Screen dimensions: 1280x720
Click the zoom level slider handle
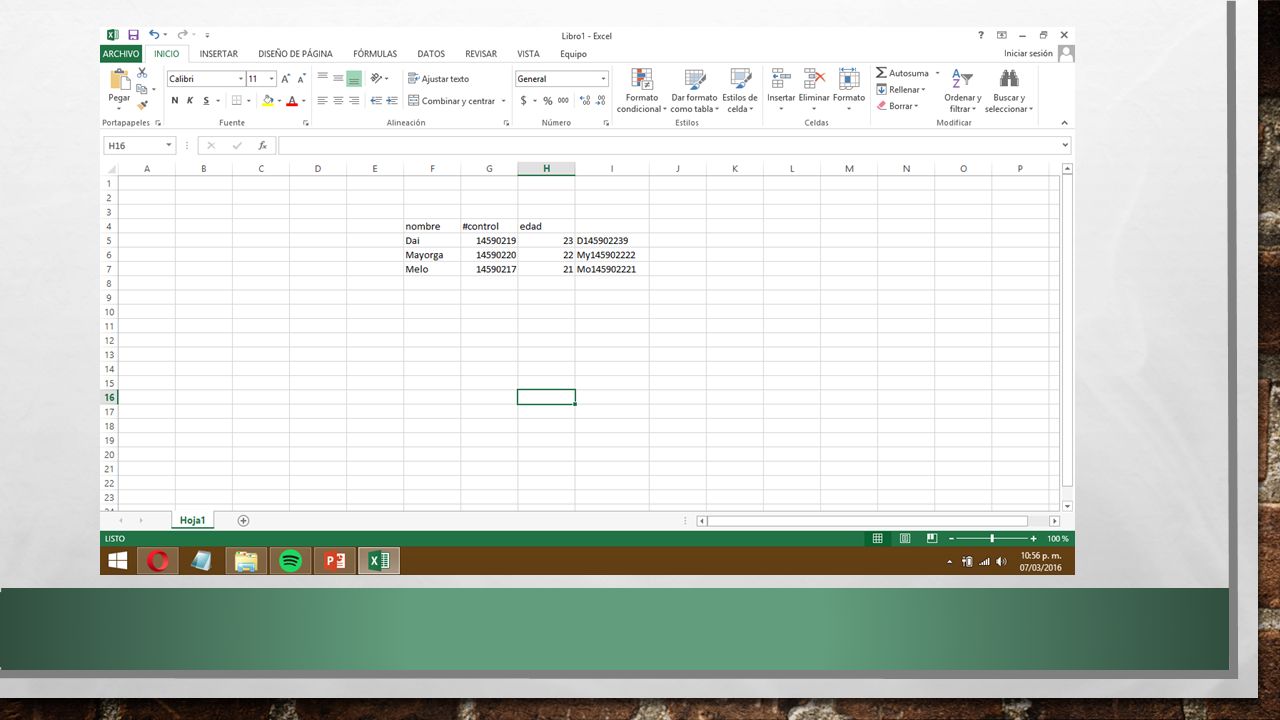coord(991,538)
